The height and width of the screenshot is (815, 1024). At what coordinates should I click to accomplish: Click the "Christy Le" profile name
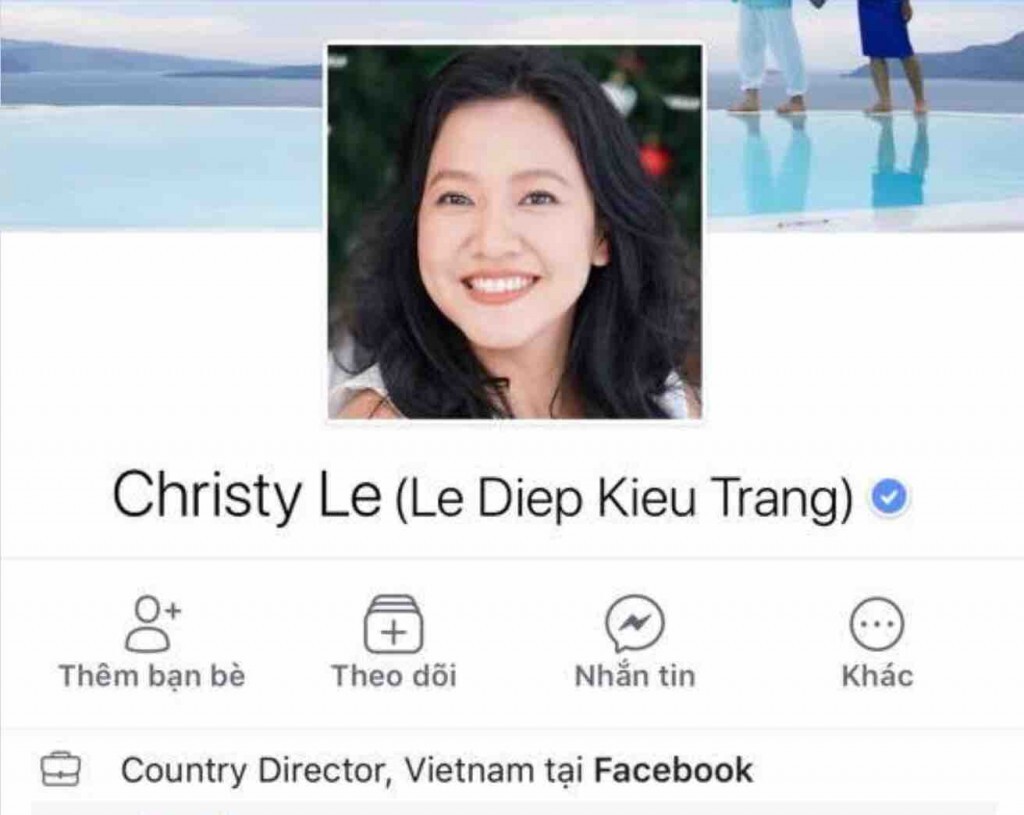247,496
